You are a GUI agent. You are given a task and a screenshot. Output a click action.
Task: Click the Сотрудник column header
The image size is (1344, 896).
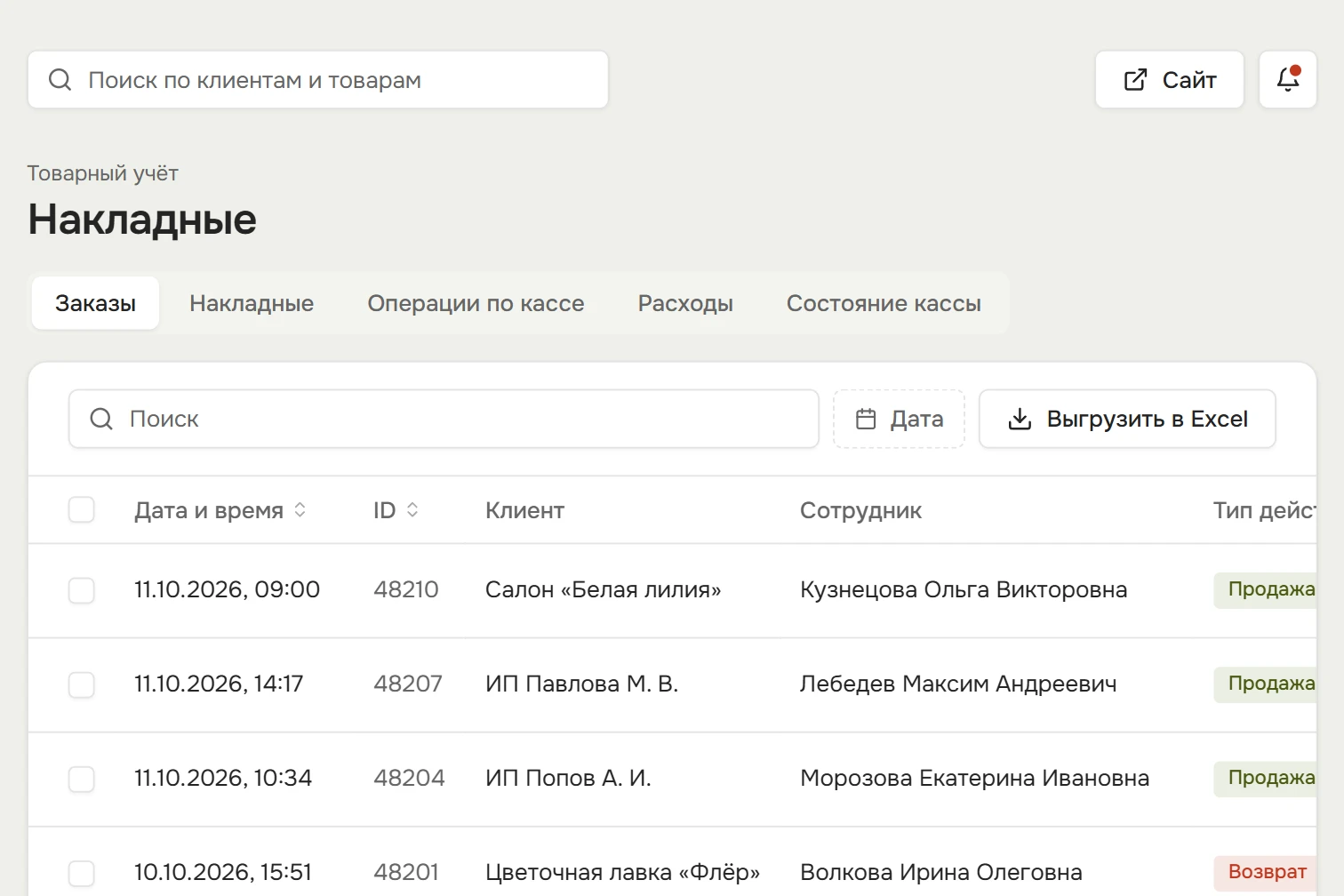pos(860,510)
